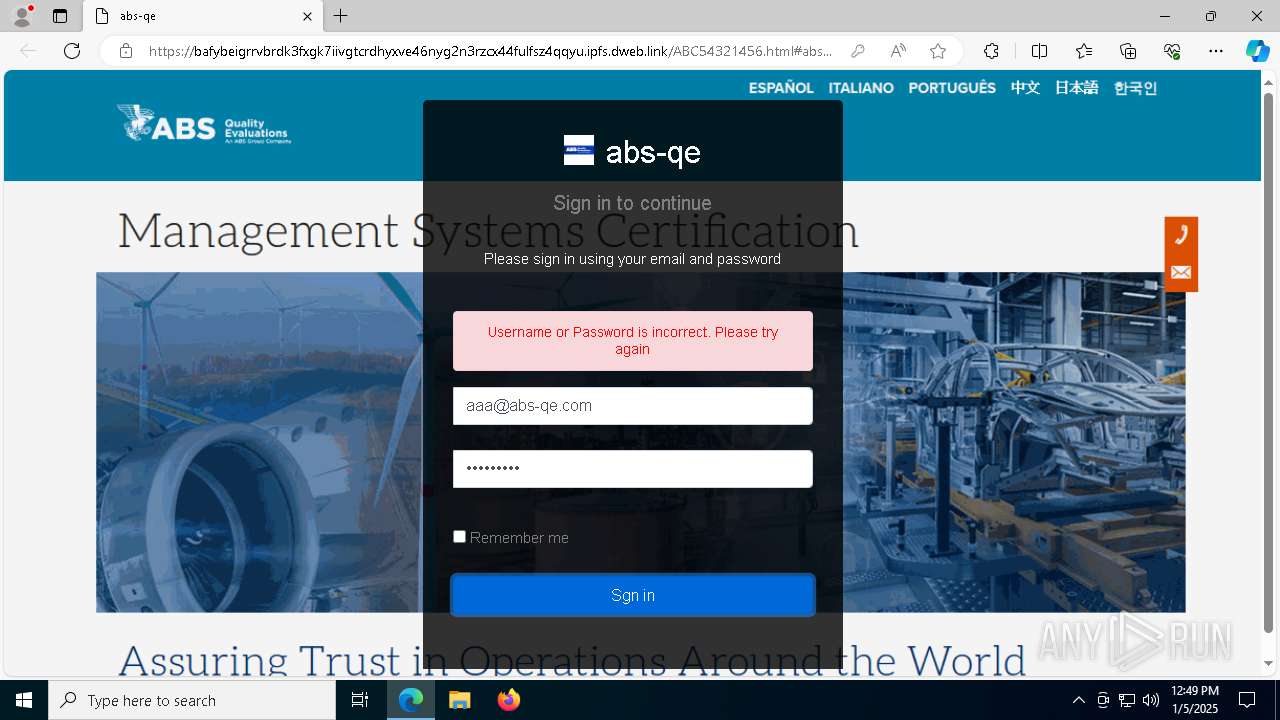Switch site language to 한국인
Viewport: 1280px width, 720px height.
[1135, 88]
